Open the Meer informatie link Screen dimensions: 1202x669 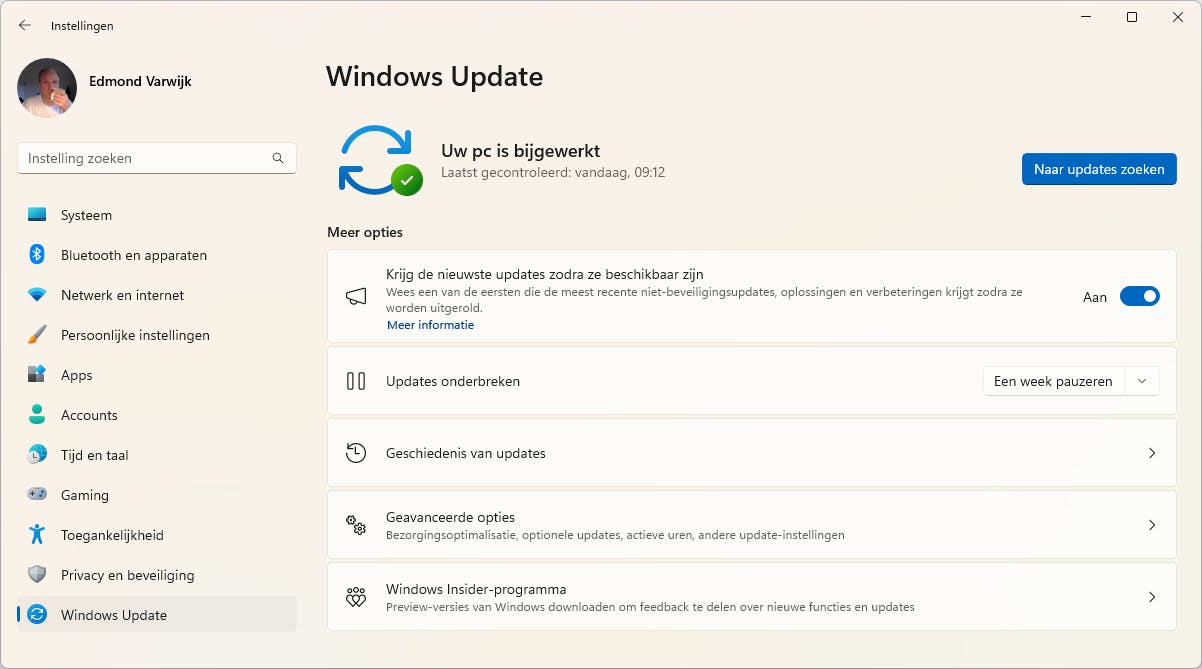click(x=430, y=325)
